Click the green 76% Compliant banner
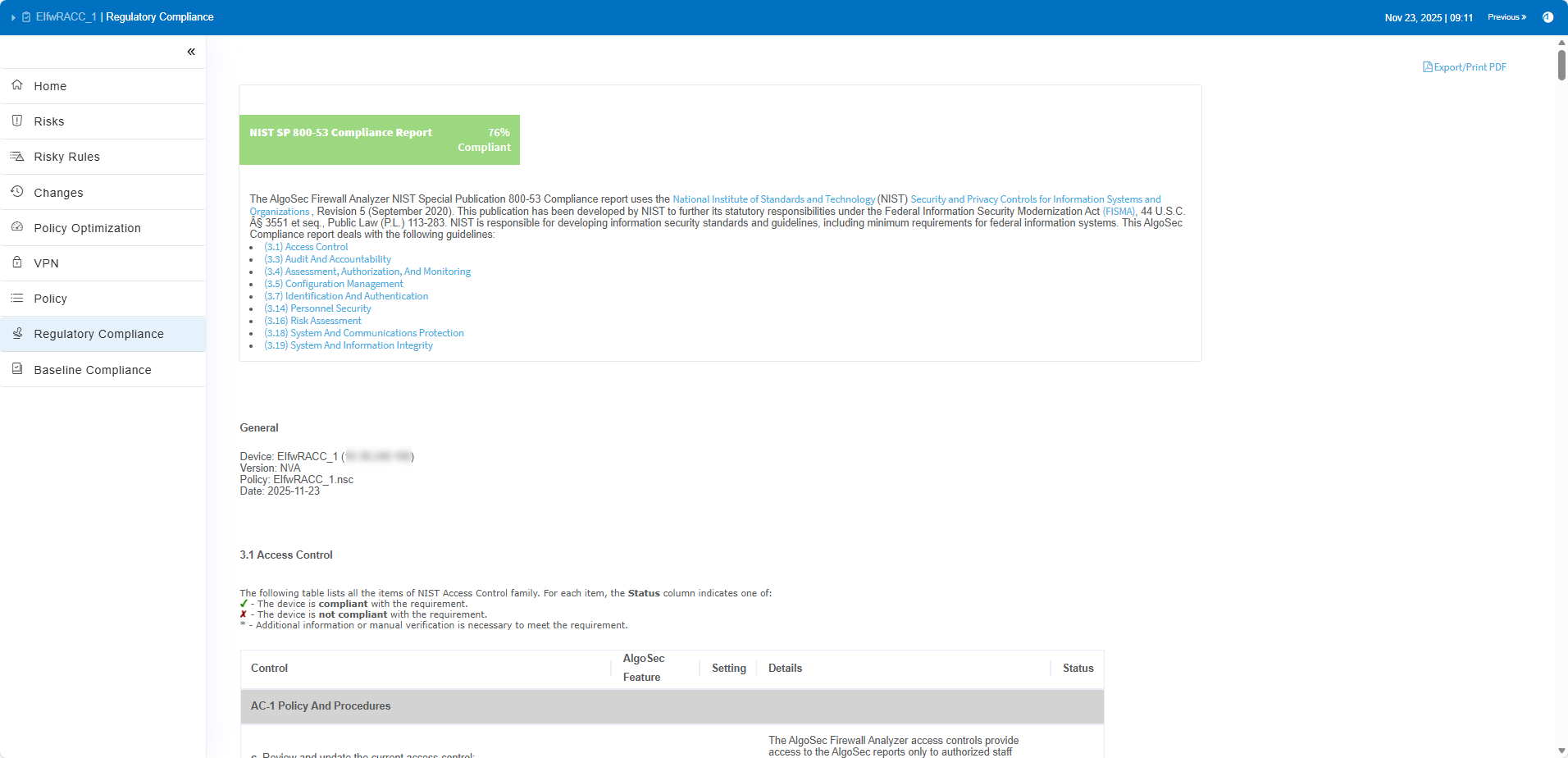 pos(379,139)
